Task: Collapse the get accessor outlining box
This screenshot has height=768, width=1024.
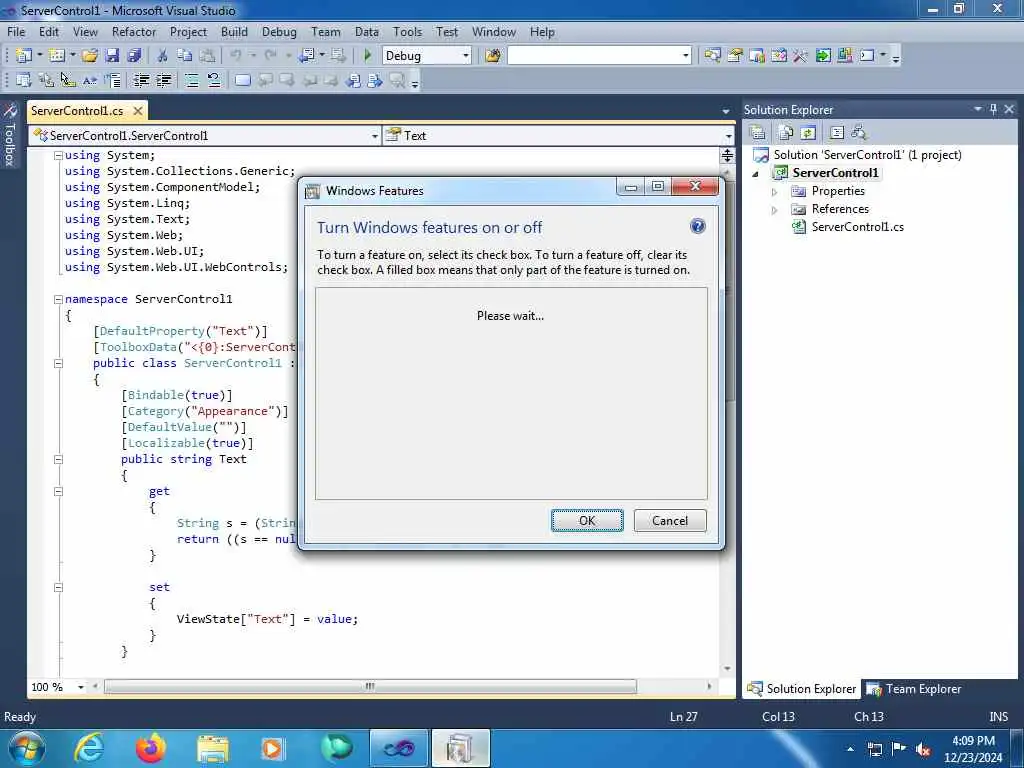Action: pos(58,491)
